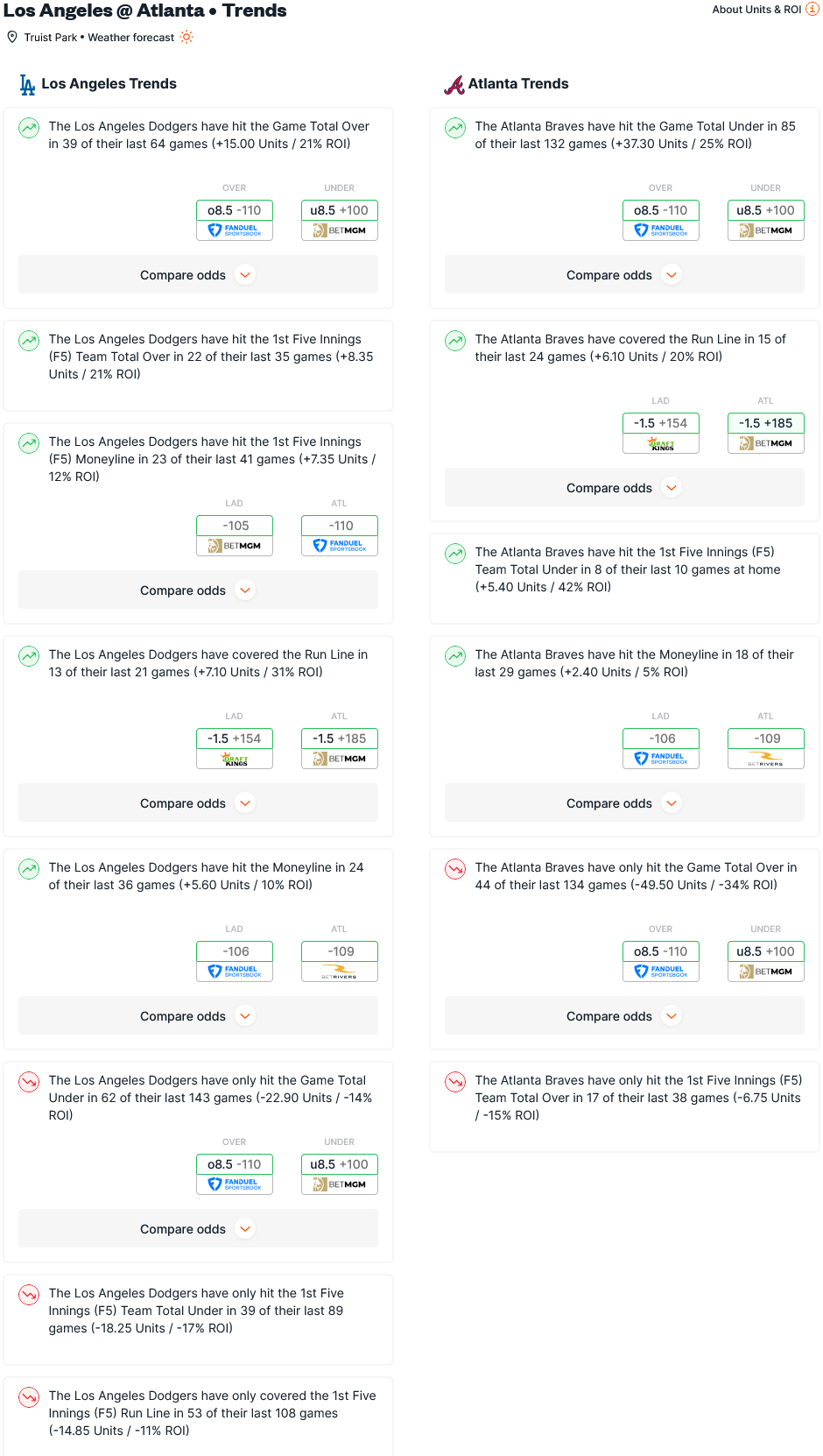Open the About Units & ROI link
This screenshot has height=1456, width=823.
coord(756,10)
